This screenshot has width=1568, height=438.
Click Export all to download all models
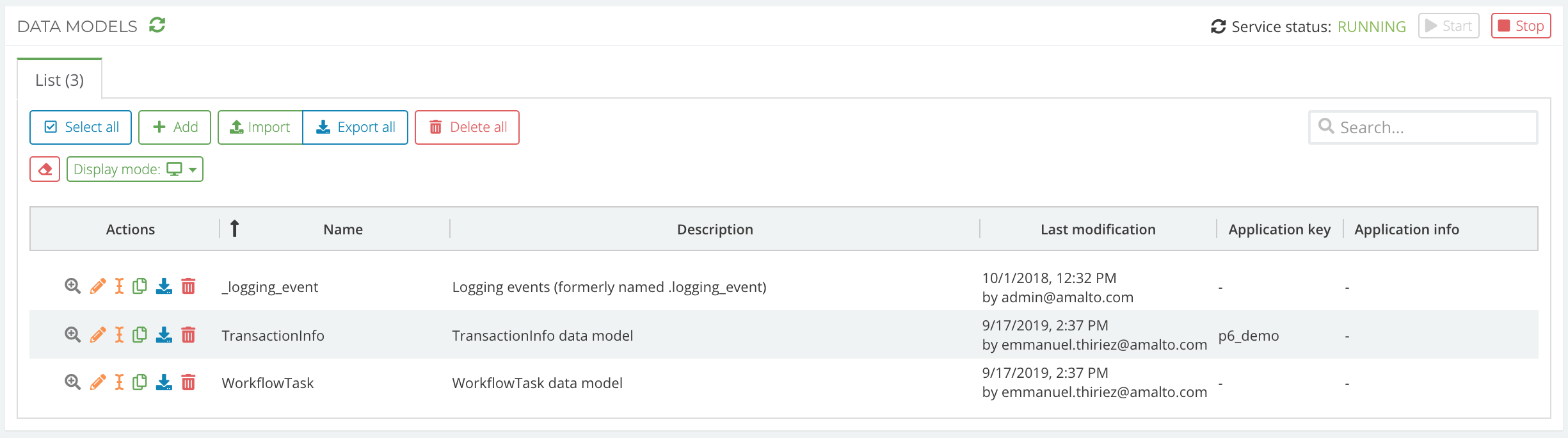pos(355,127)
